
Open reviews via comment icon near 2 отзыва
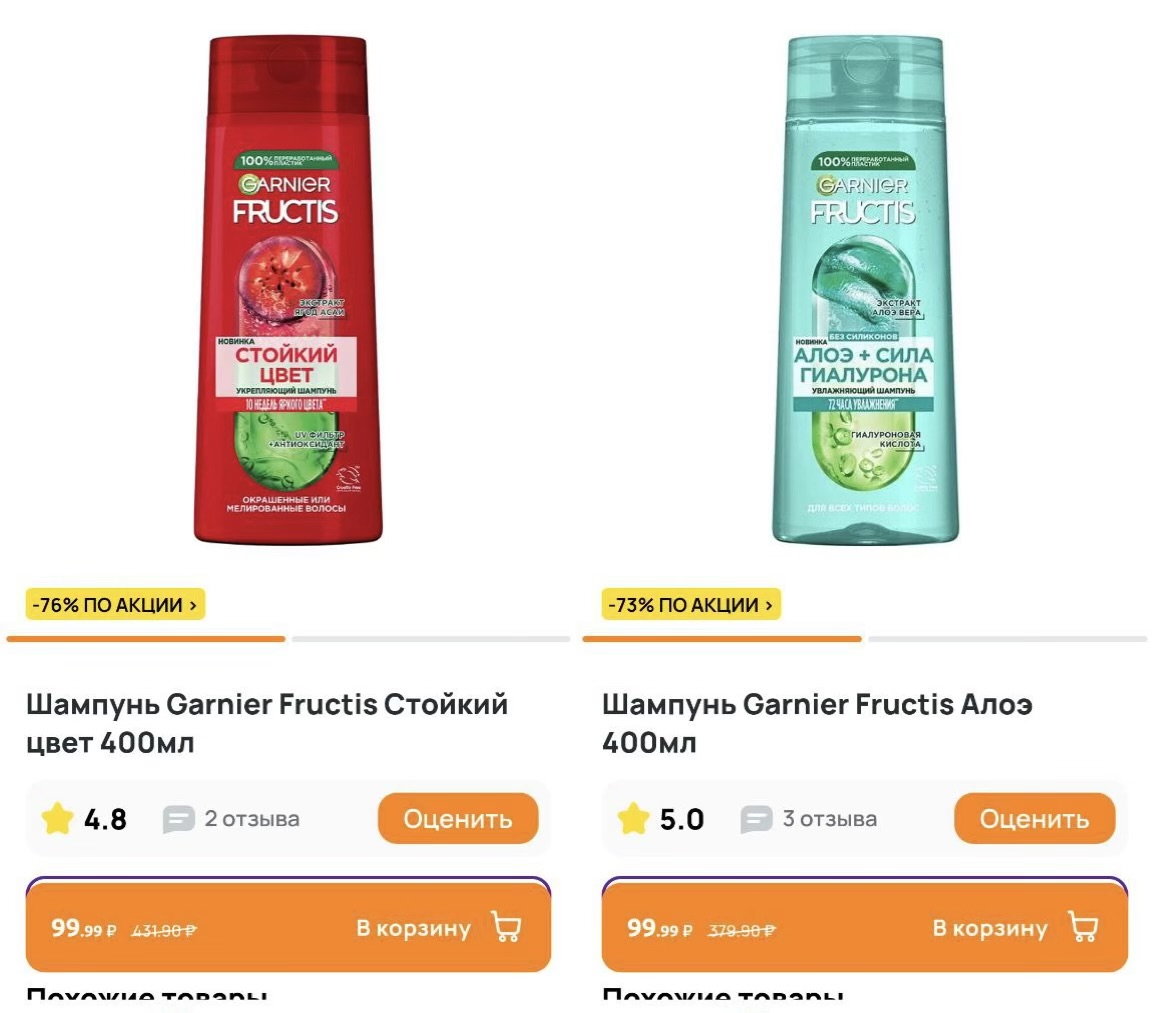179,819
